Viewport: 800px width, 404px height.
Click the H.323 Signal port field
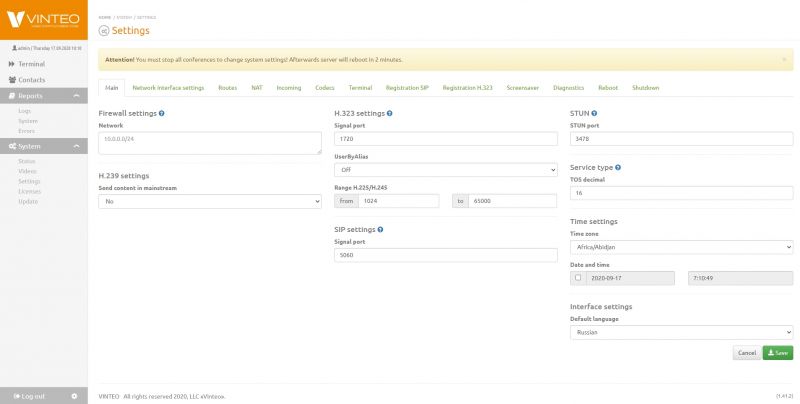click(x=446, y=139)
